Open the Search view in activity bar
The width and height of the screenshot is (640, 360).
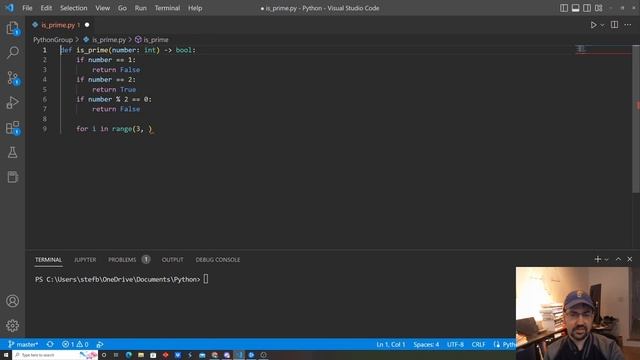(13, 52)
